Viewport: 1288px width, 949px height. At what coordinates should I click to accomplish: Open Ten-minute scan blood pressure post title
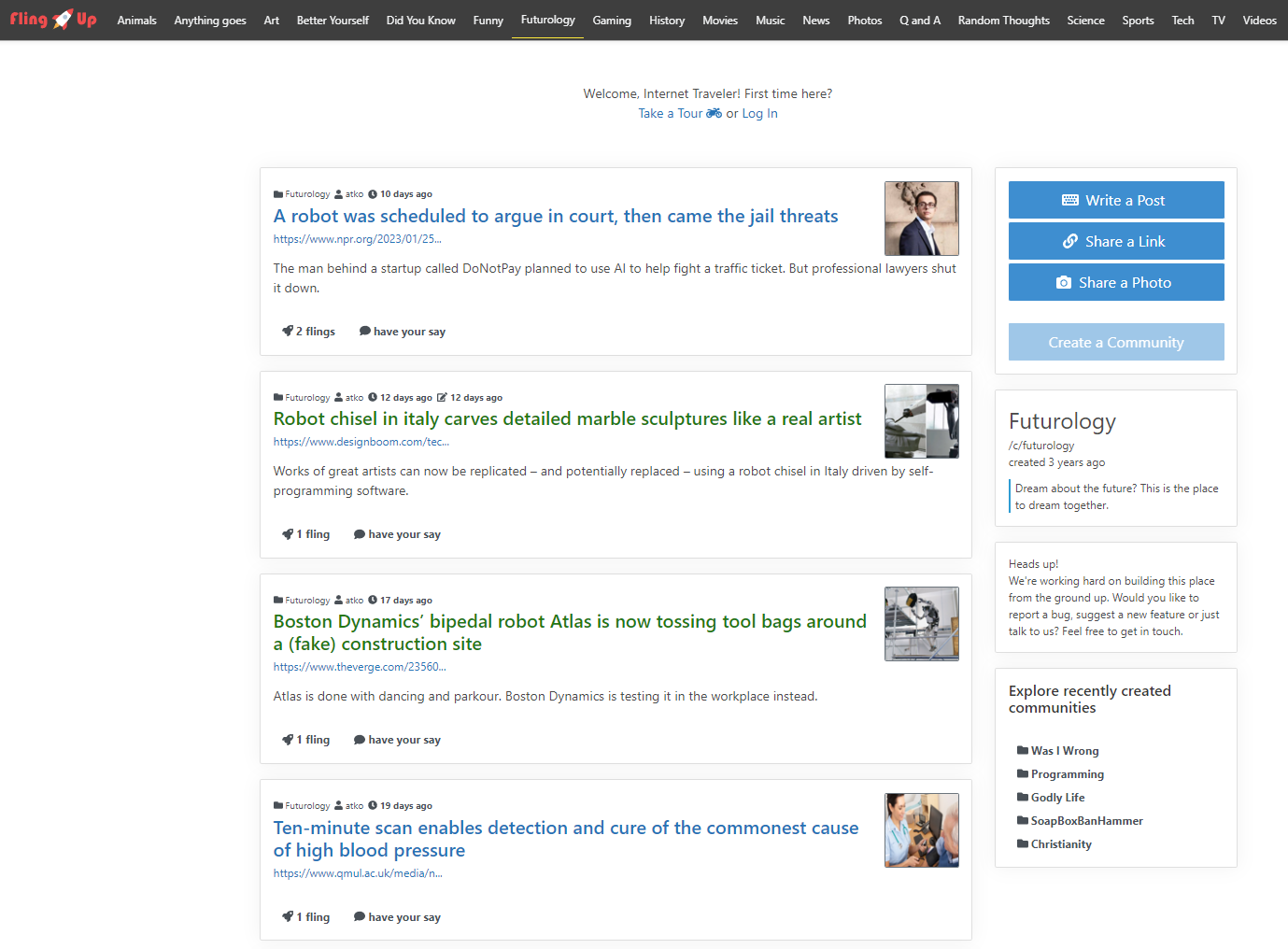pyautogui.click(x=566, y=839)
